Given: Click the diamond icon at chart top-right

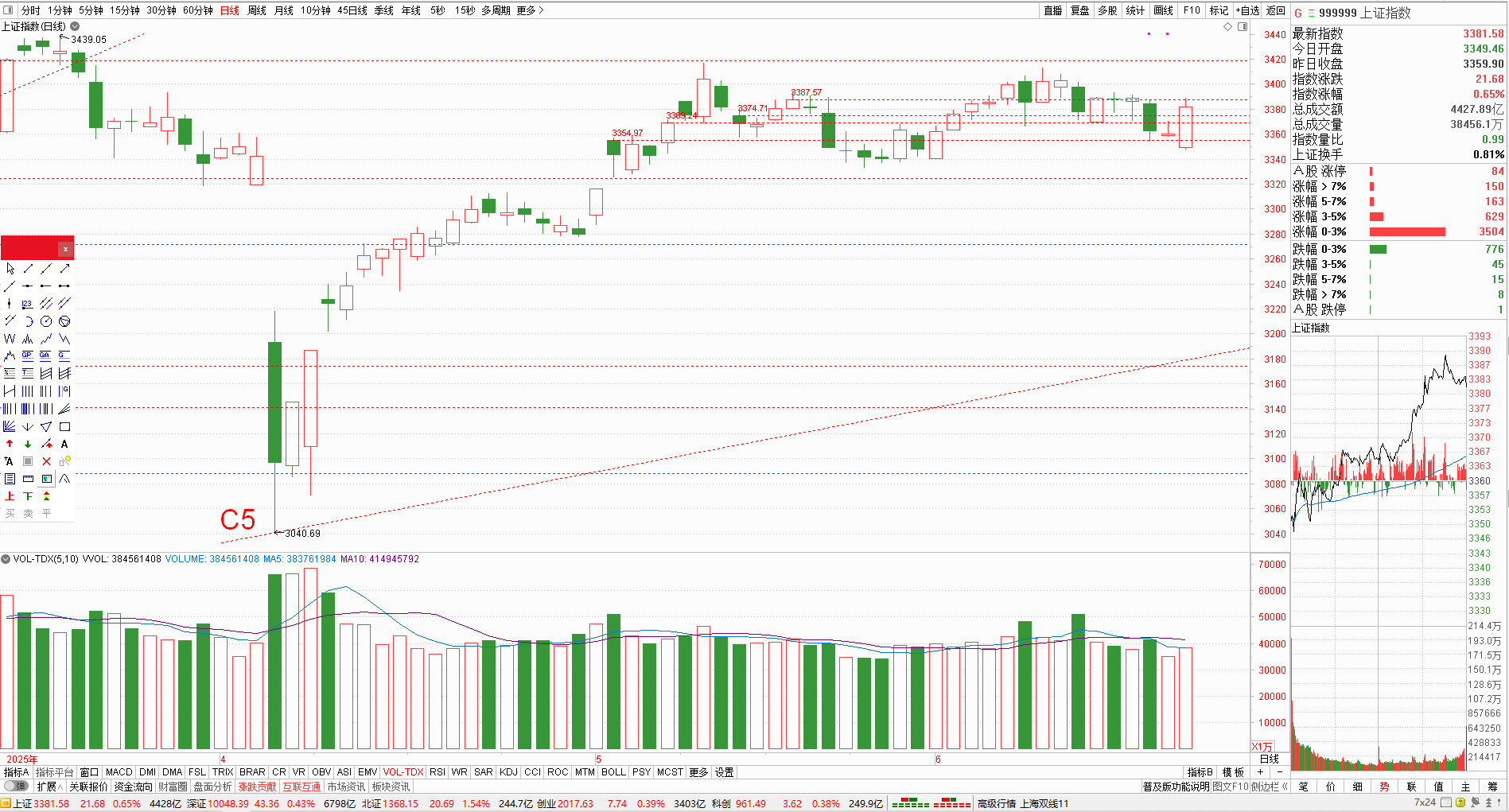Looking at the screenshot, I should (1227, 27).
